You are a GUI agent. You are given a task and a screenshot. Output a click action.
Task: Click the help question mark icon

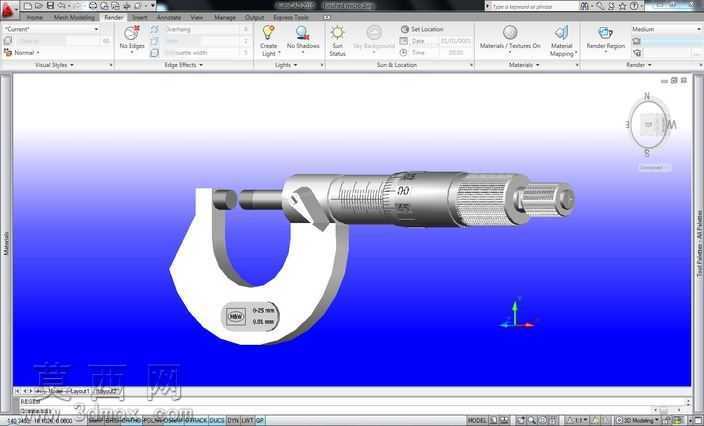pyautogui.click(x=634, y=6)
